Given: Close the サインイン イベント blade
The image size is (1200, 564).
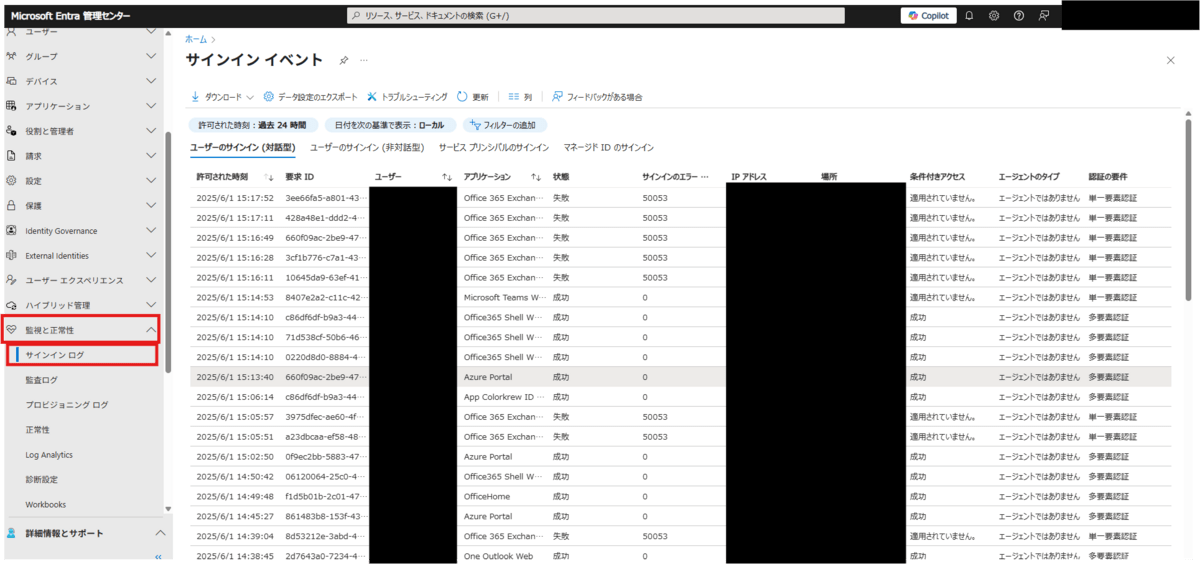Looking at the screenshot, I should click(1171, 61).
